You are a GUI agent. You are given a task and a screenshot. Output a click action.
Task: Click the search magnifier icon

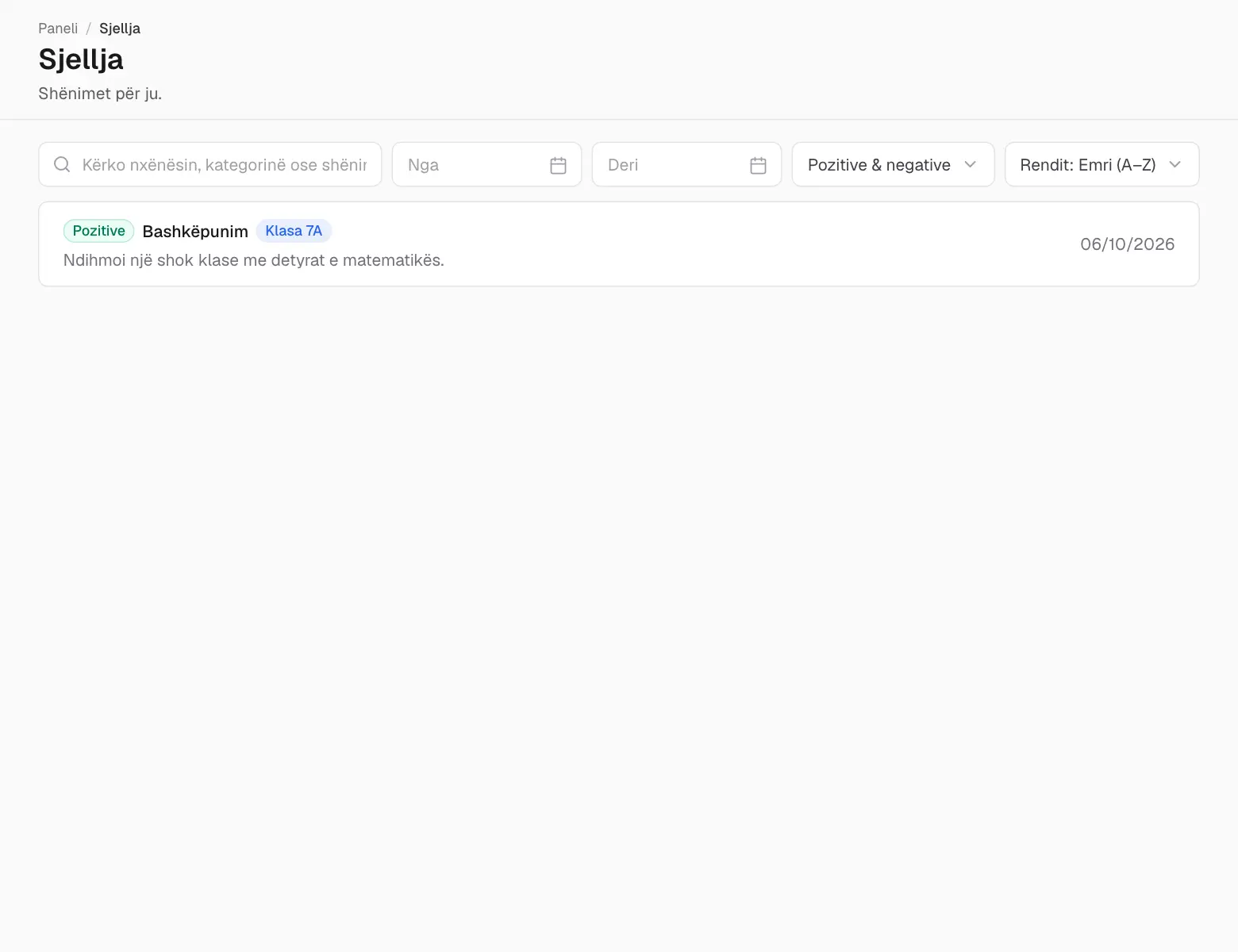pyautogui.click(x=62, y=164)
